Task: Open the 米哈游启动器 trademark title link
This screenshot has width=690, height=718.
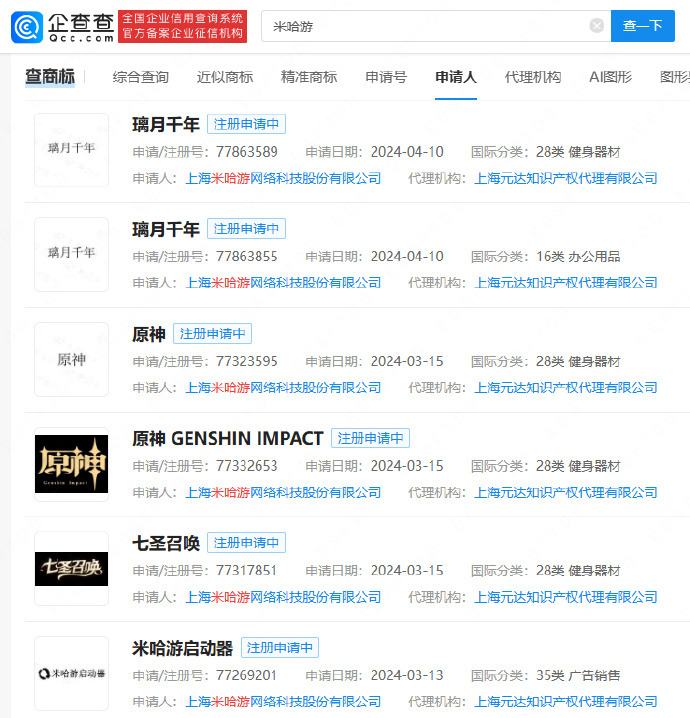Action: tap(182, 648)
